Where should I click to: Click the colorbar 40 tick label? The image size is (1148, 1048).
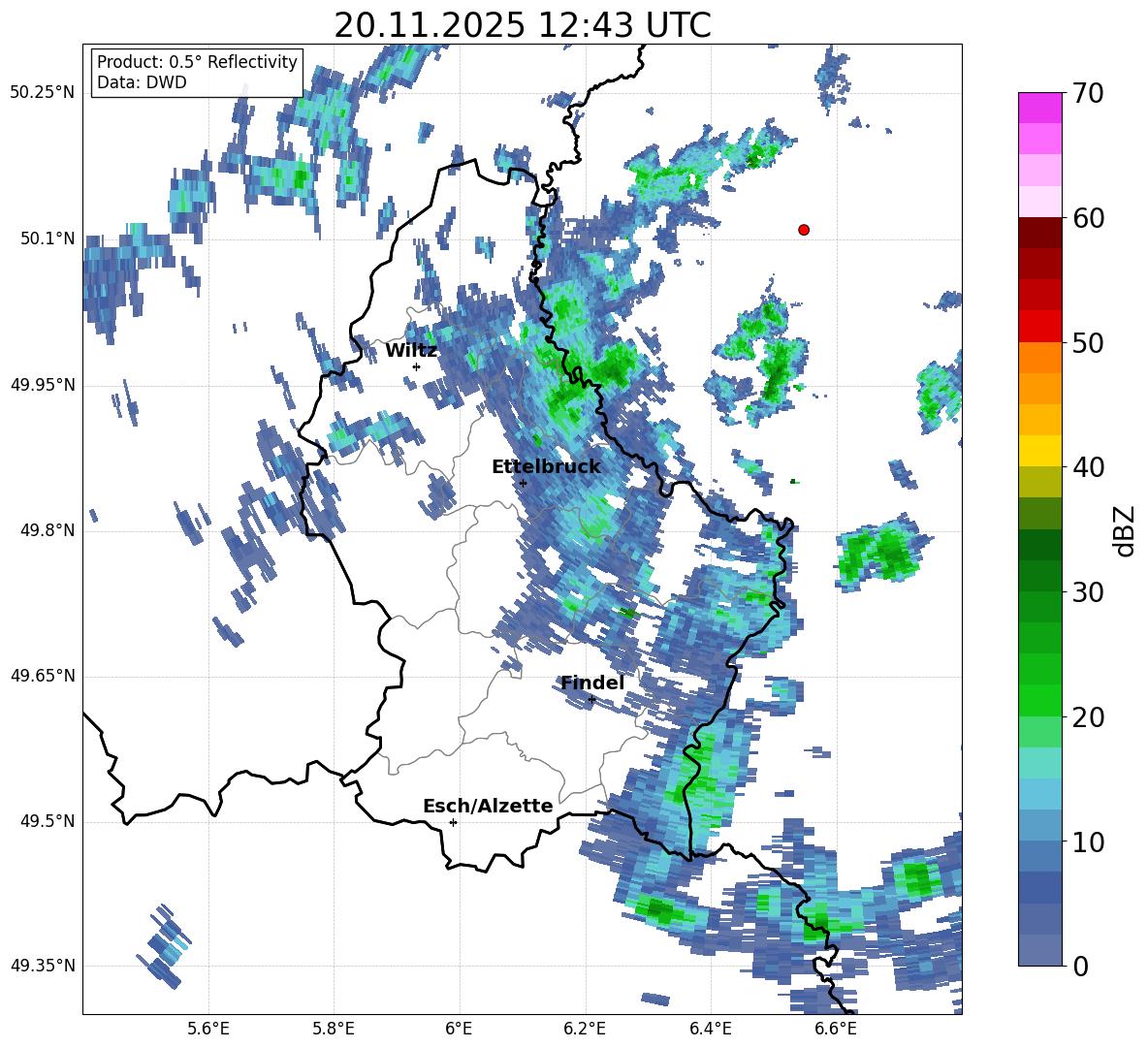(1088, 467)
